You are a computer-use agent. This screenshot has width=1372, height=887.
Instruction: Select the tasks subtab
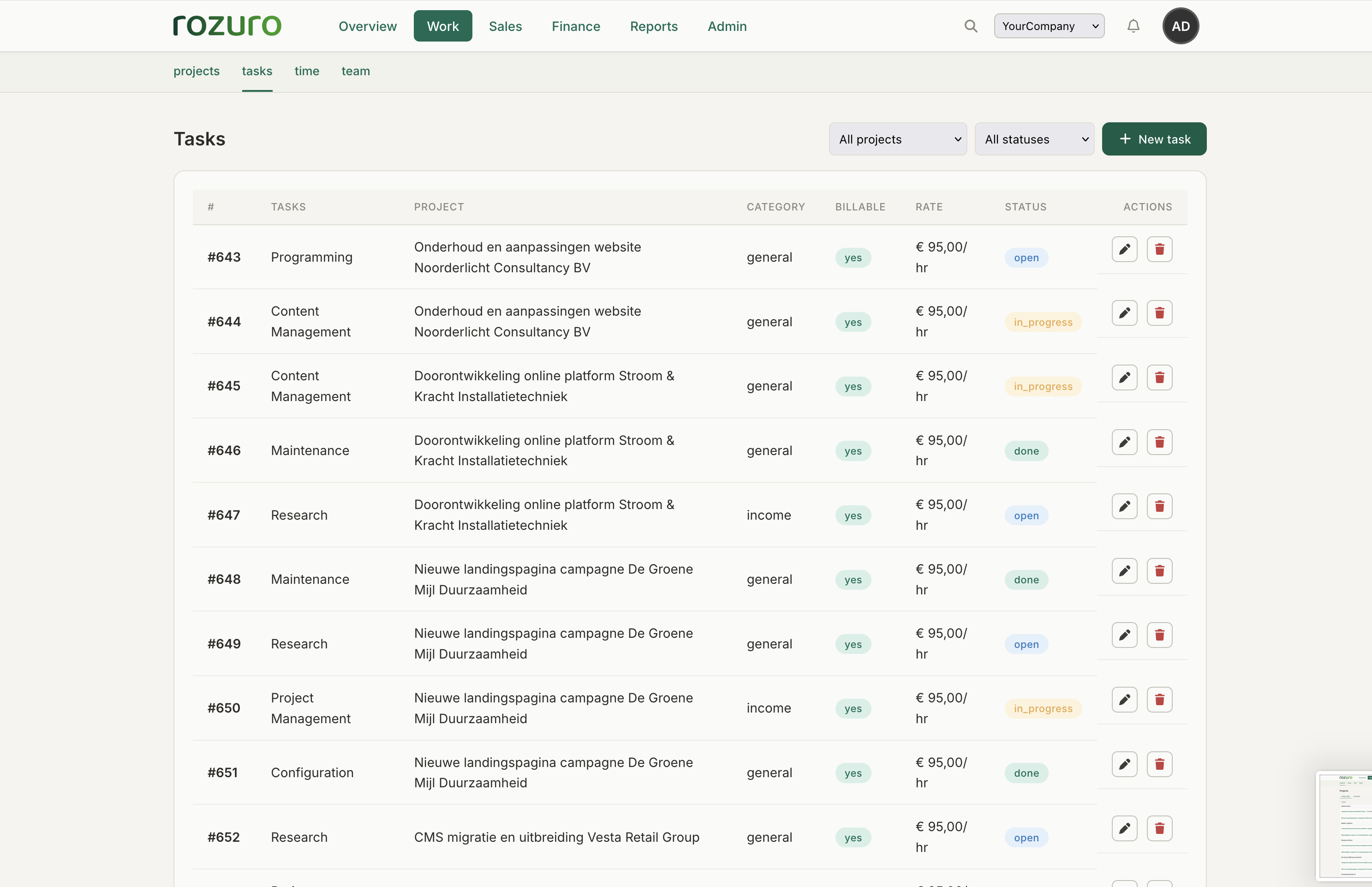pos(257,71)
